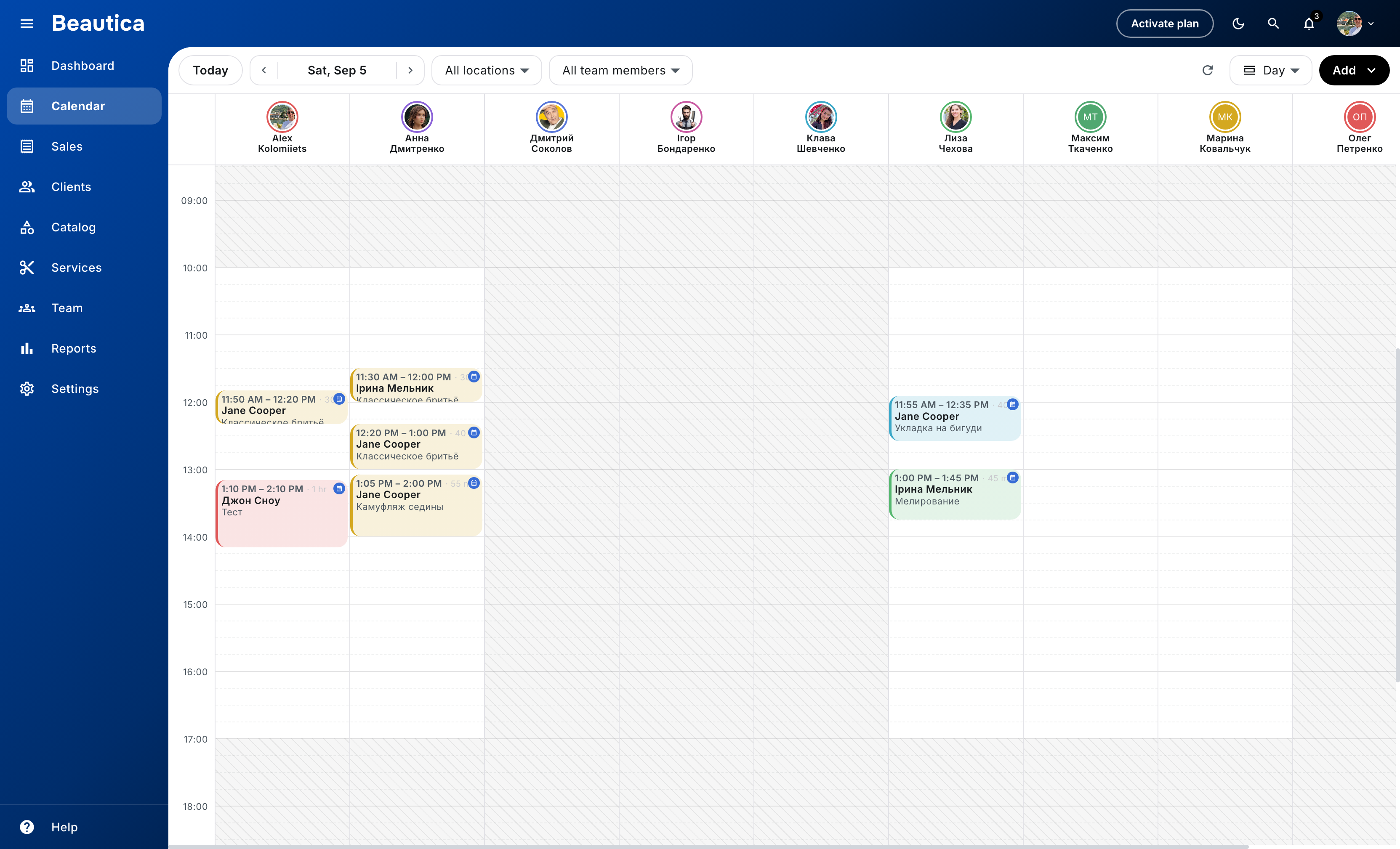1400x849 pixels.
Task: Click badge icon on 11:30 AM appointment
Action: click(x=474, y=377)
